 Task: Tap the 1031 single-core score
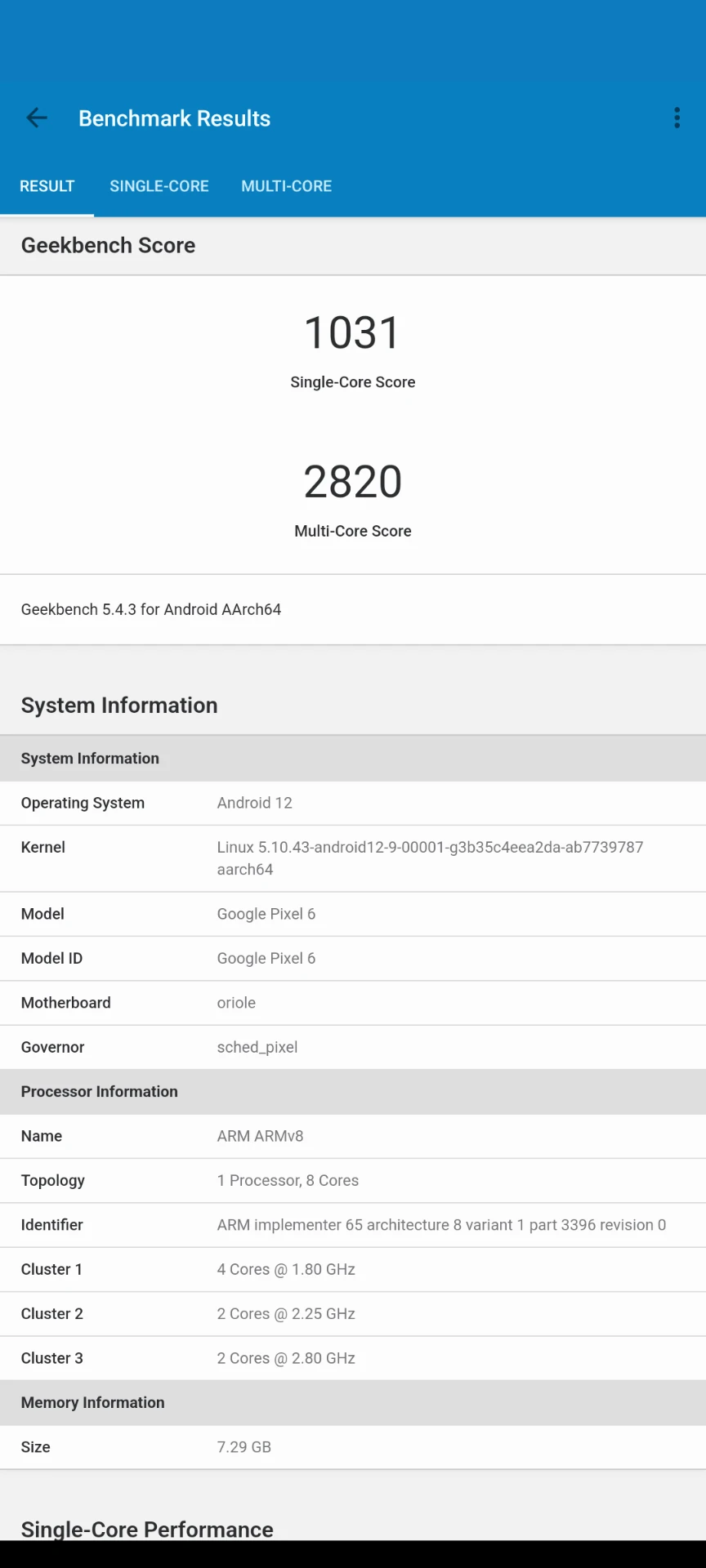point(352,333)
